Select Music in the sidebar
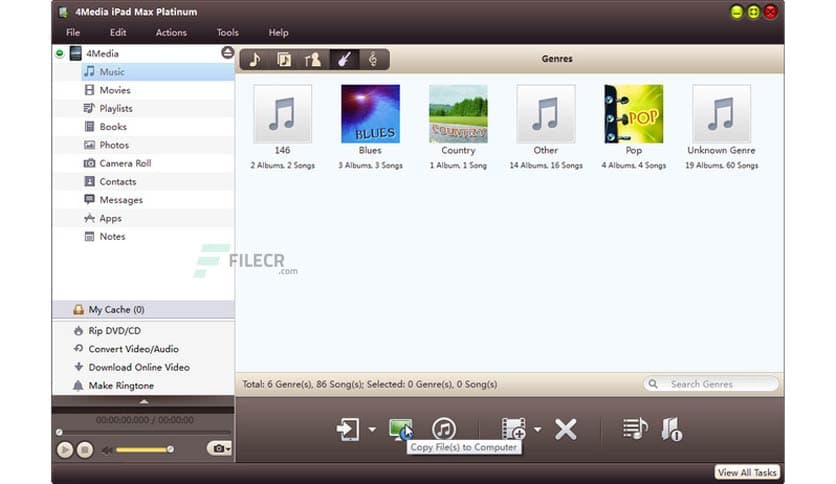The height and width of the screenshot is (484, 836). point(158,71)
